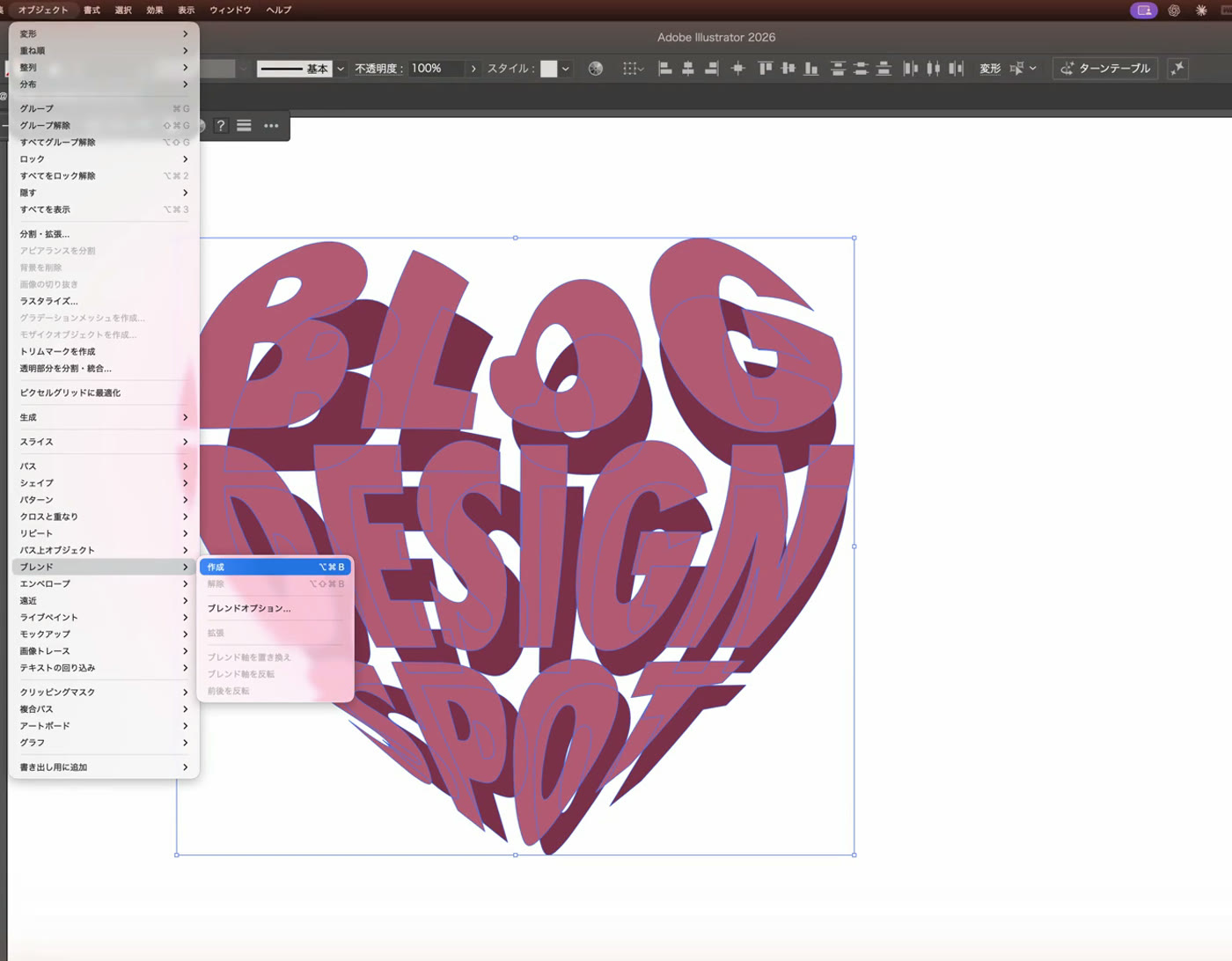Screen dimensions: 1232x961
Task: Open the three-dots more options icon
Action: (x=271, y=126)
